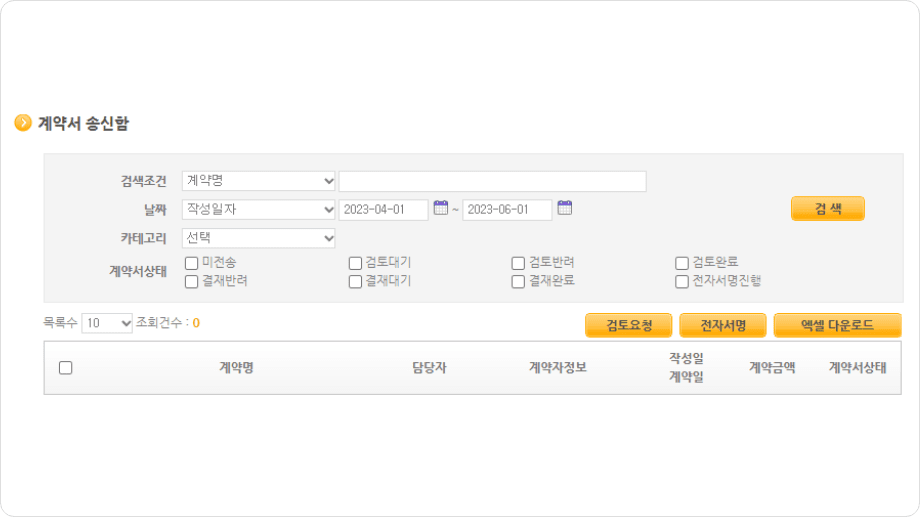The width and height of the screenshot is (920, 517).
Task: Check the 전자서명진행 status checkbox
Action: pyautogui.click(x=682, y=282)
